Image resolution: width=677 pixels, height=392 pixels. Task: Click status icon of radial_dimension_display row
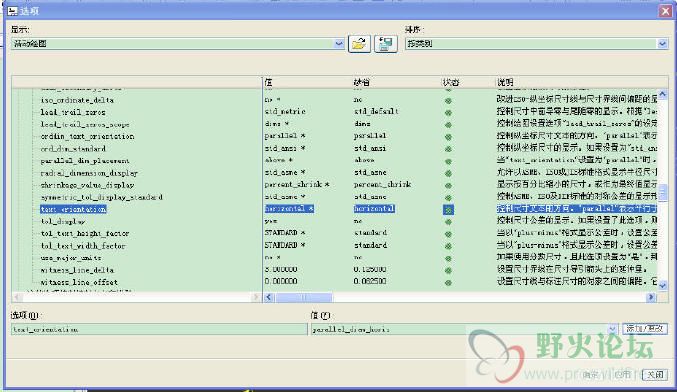click(x=448, y=174)
